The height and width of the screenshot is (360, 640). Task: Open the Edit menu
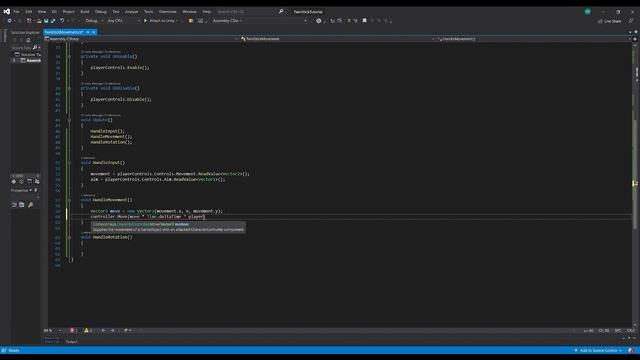pyautogui.click(x=29, y=11)
